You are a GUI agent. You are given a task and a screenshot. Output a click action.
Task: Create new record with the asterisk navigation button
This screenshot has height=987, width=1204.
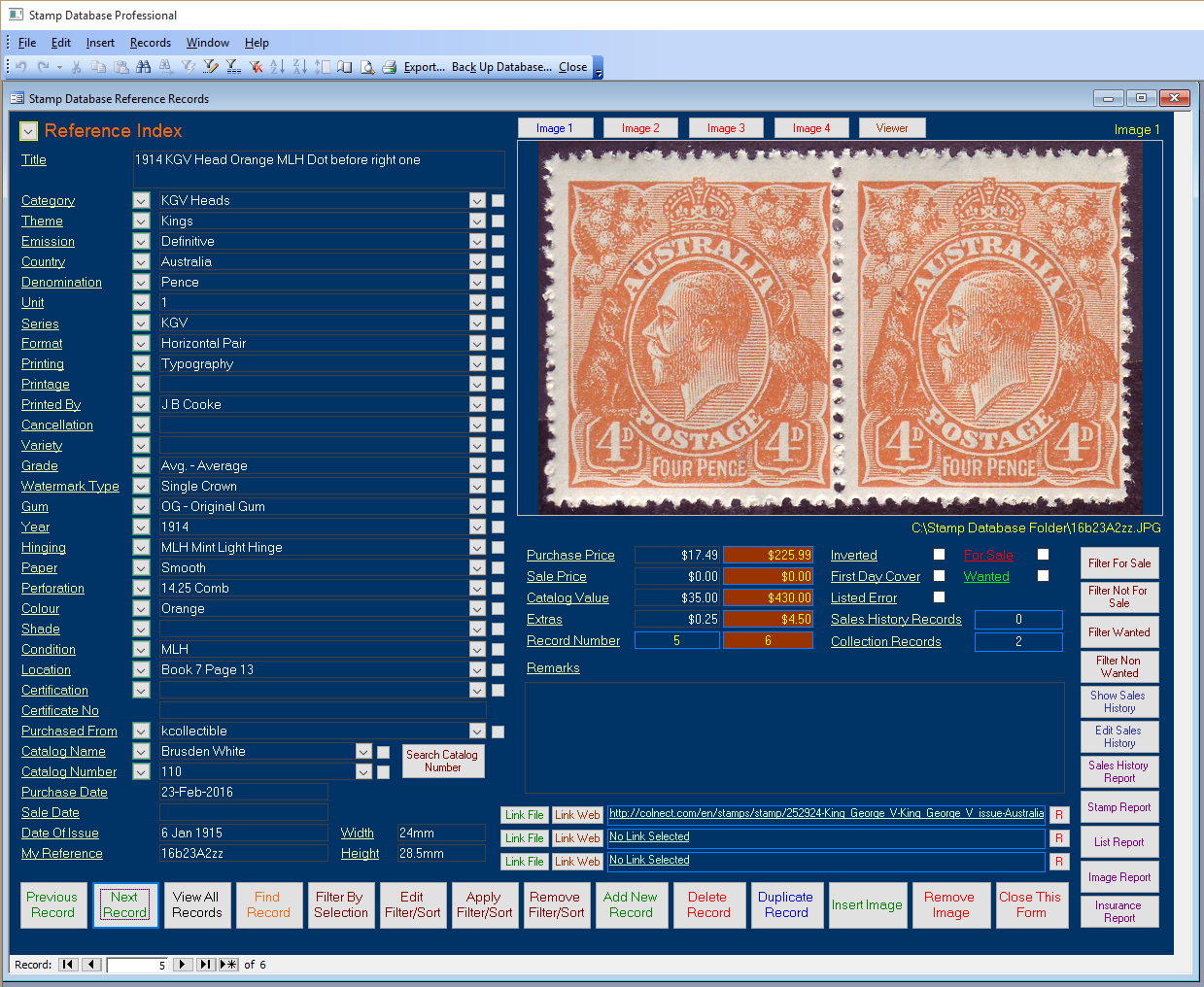pyautogui.click(x=228, y=965)
